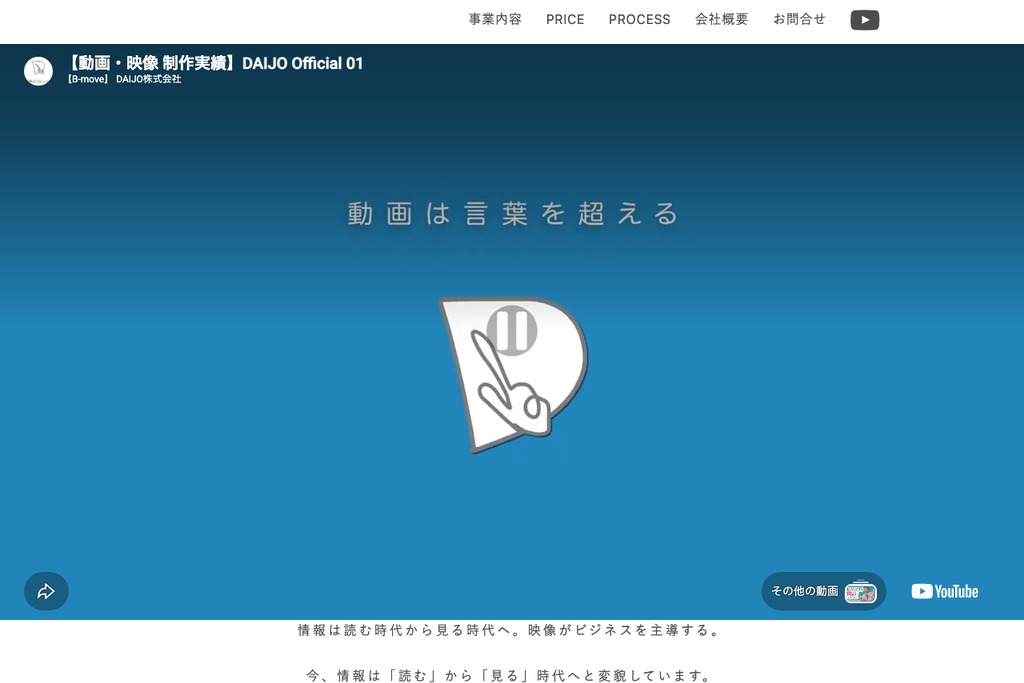1024x683 pixels.
Task: Open the お問合せ contact link
Action: click(799, 20)
